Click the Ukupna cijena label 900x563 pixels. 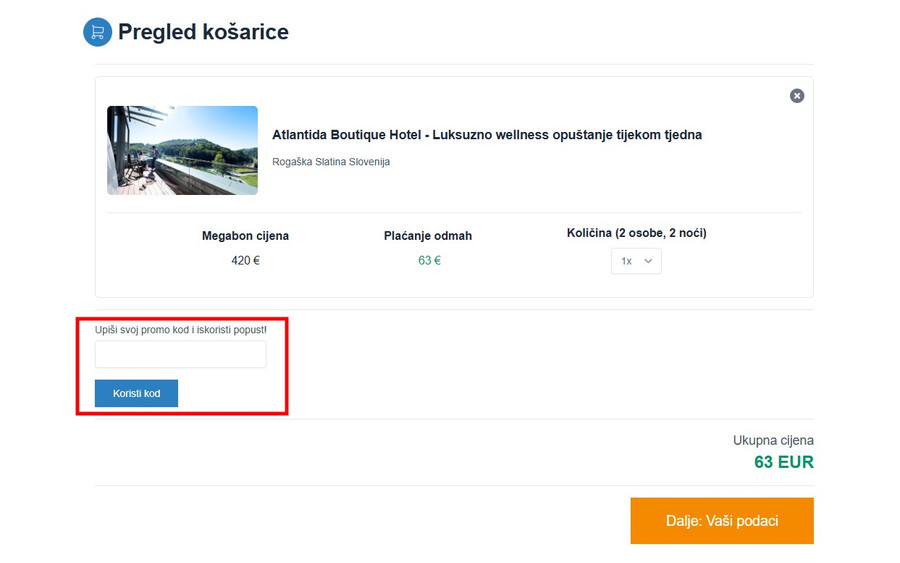coord(773,440)
